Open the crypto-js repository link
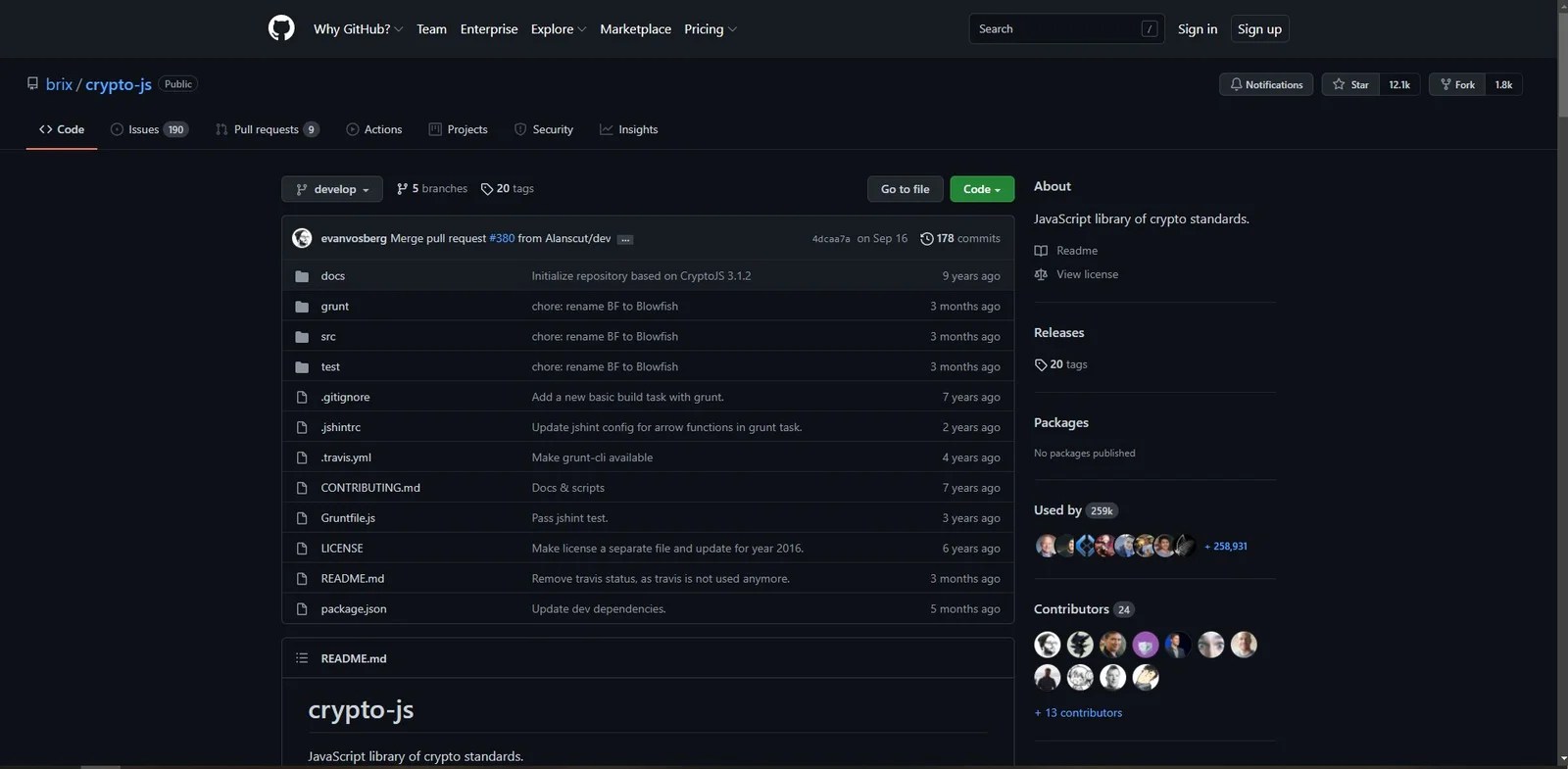The width and height of the screenshot is (1568, 769). (x=119, y=84)
